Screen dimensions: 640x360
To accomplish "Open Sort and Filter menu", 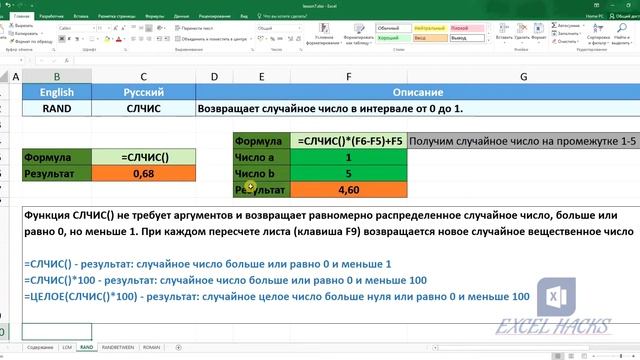I will pyautogui.click(x=598, y=34).
